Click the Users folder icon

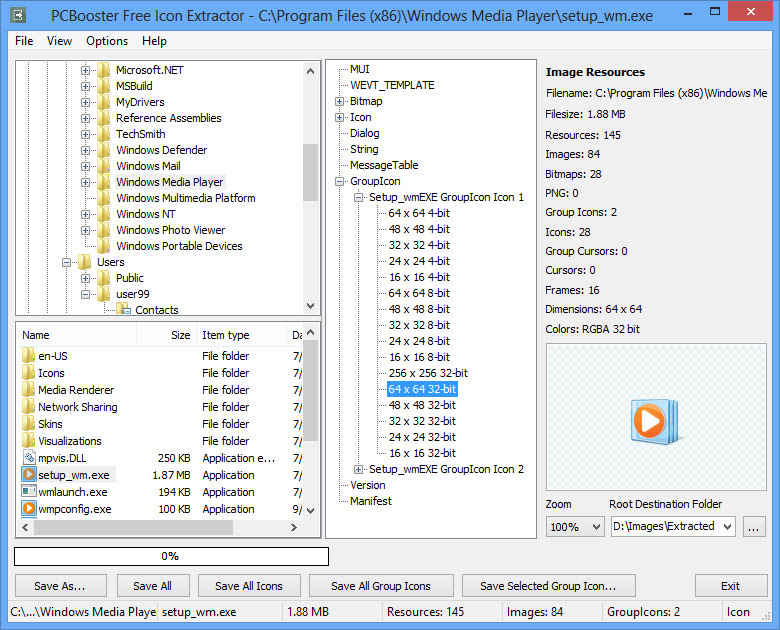pos(85,262)
